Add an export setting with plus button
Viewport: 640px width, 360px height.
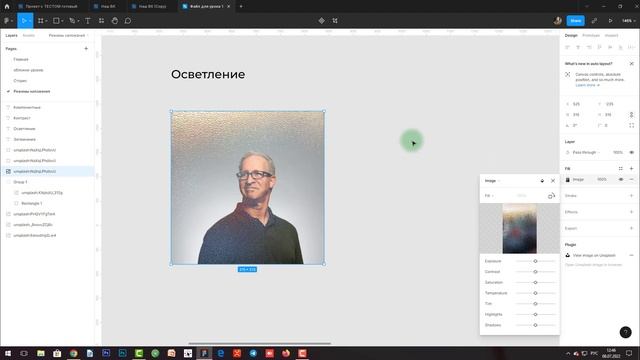(631, 229)
